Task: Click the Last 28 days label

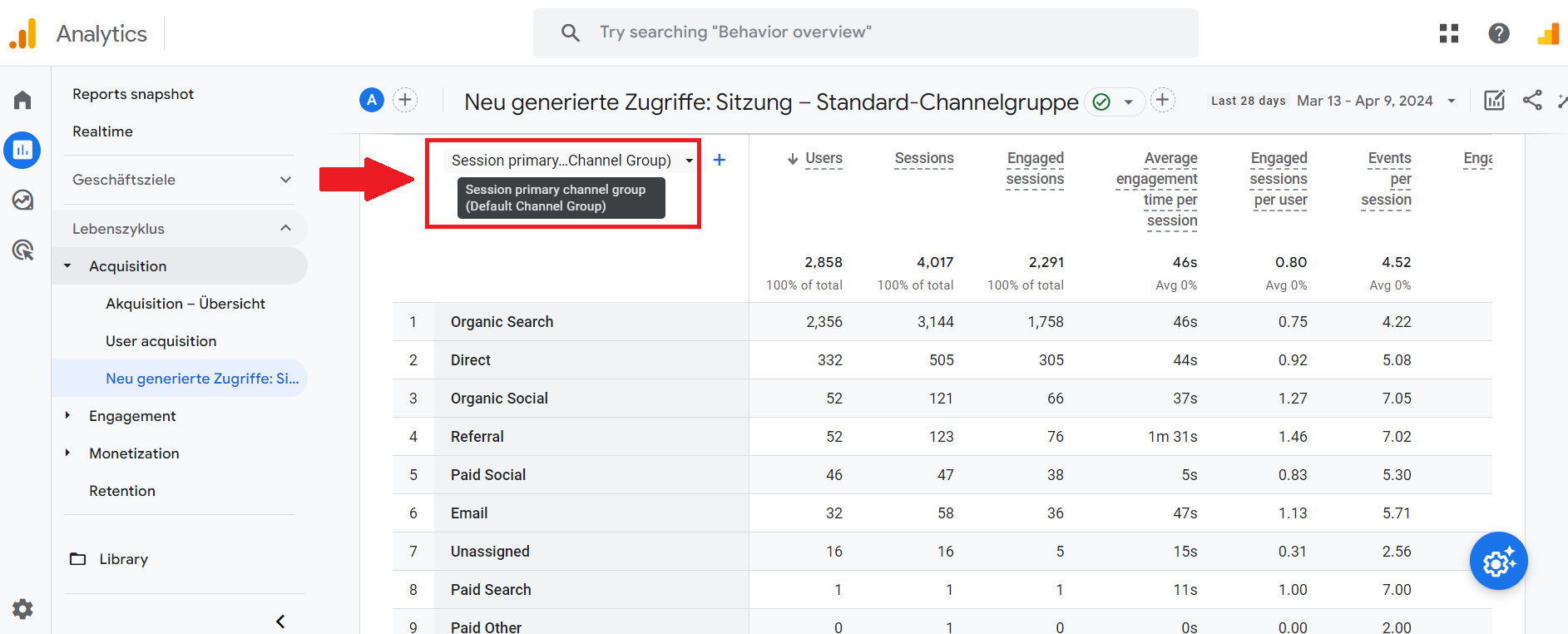Action: (1248, 101)
